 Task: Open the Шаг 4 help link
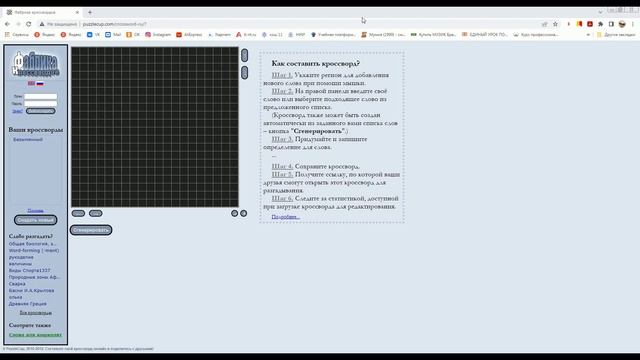click(282, 167)
